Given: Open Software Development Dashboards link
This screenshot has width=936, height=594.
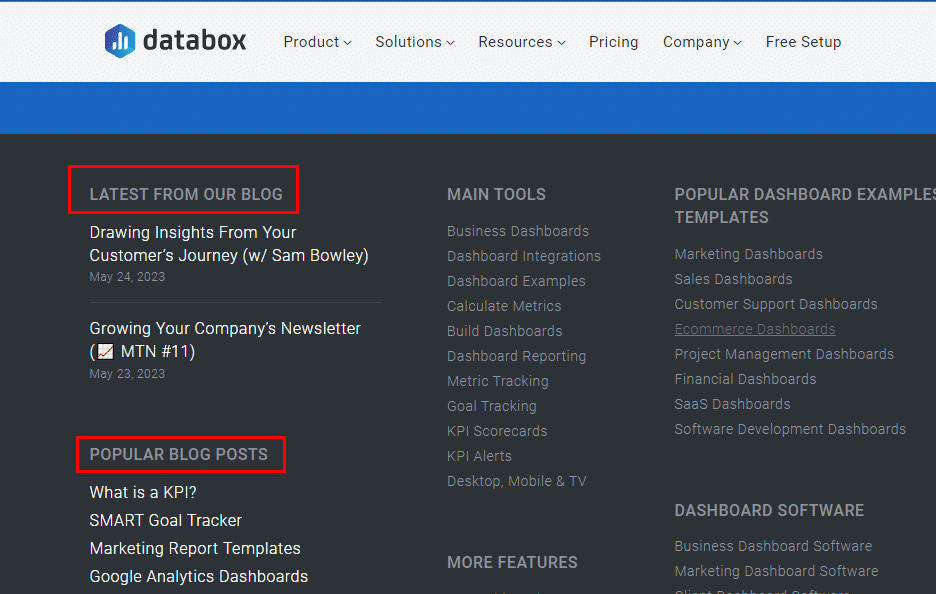Looking at the screenshot, I should (x=790, y=430).
